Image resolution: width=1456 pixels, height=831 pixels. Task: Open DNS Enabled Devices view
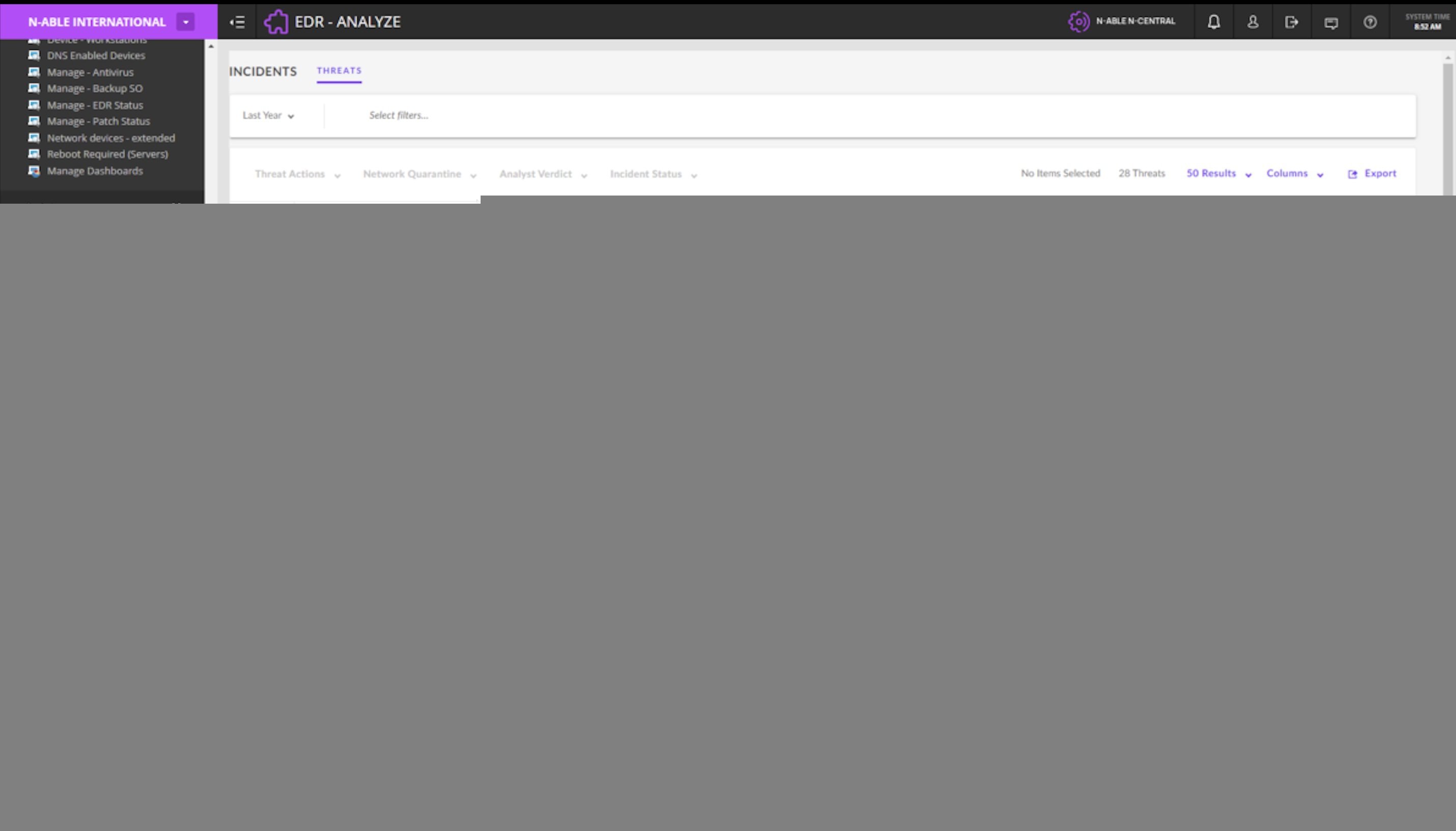pyautogui.click(x=96, y=56)
